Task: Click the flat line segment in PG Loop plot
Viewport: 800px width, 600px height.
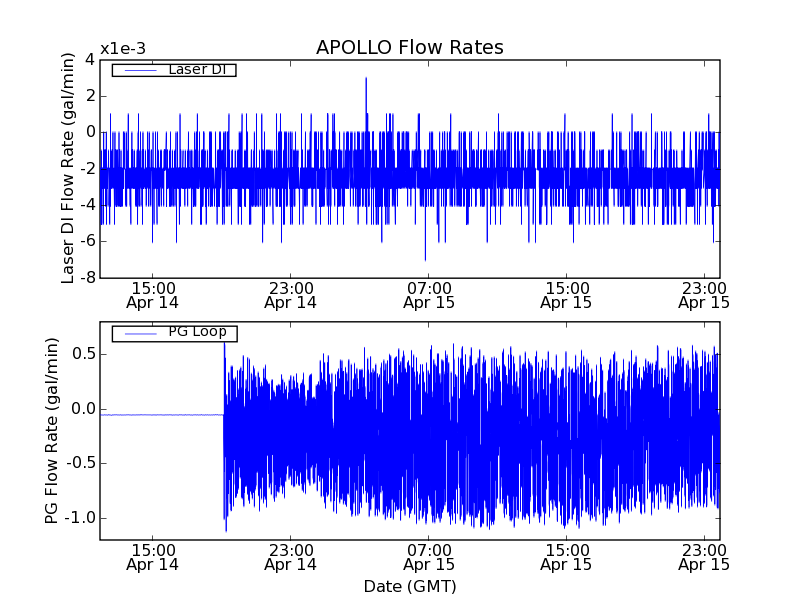Action: pos(160,414)
